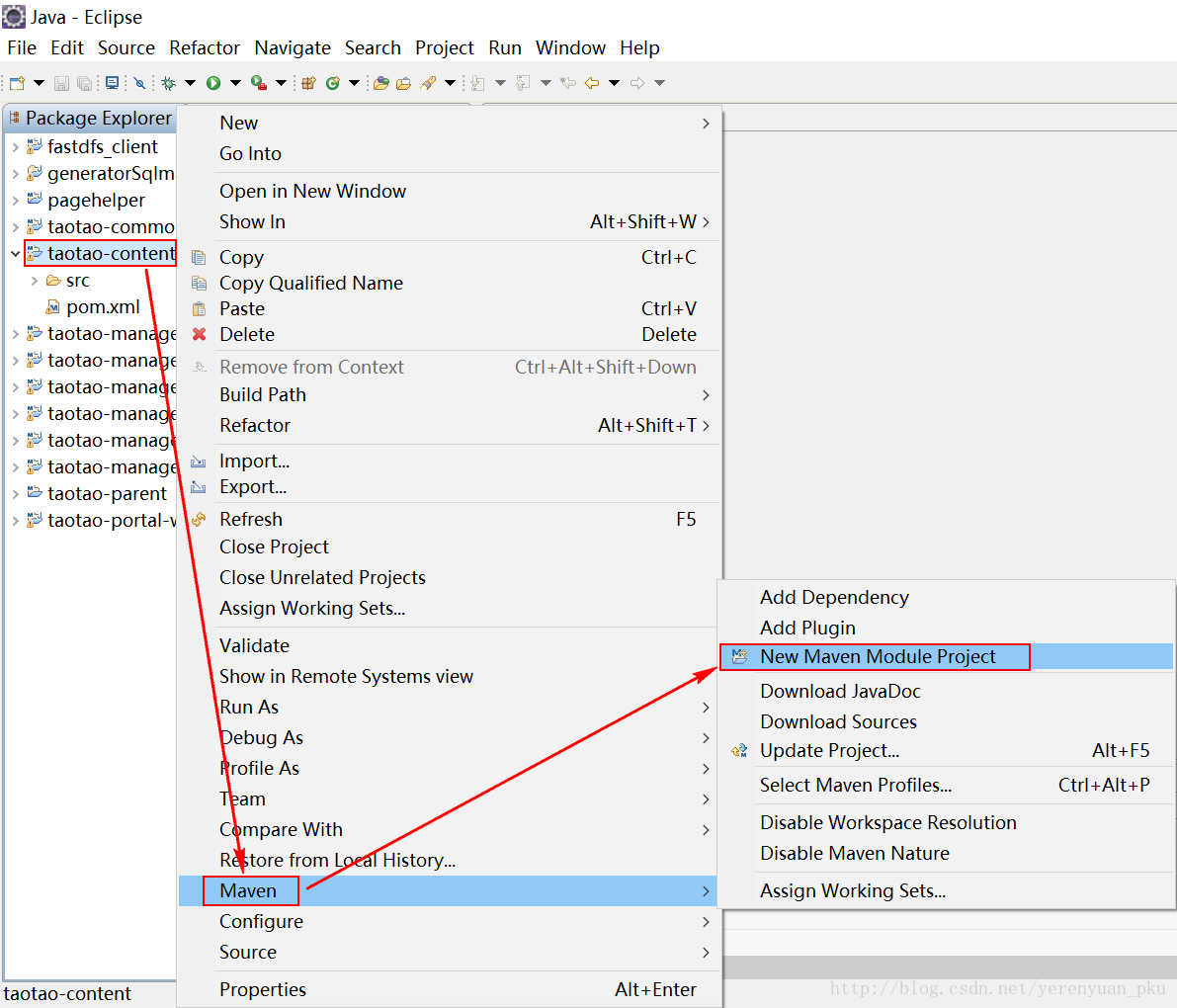The image size is (1177, 1008).
Task: Open dropdown beside New Java Class icon
Action: tap(354, 83)
